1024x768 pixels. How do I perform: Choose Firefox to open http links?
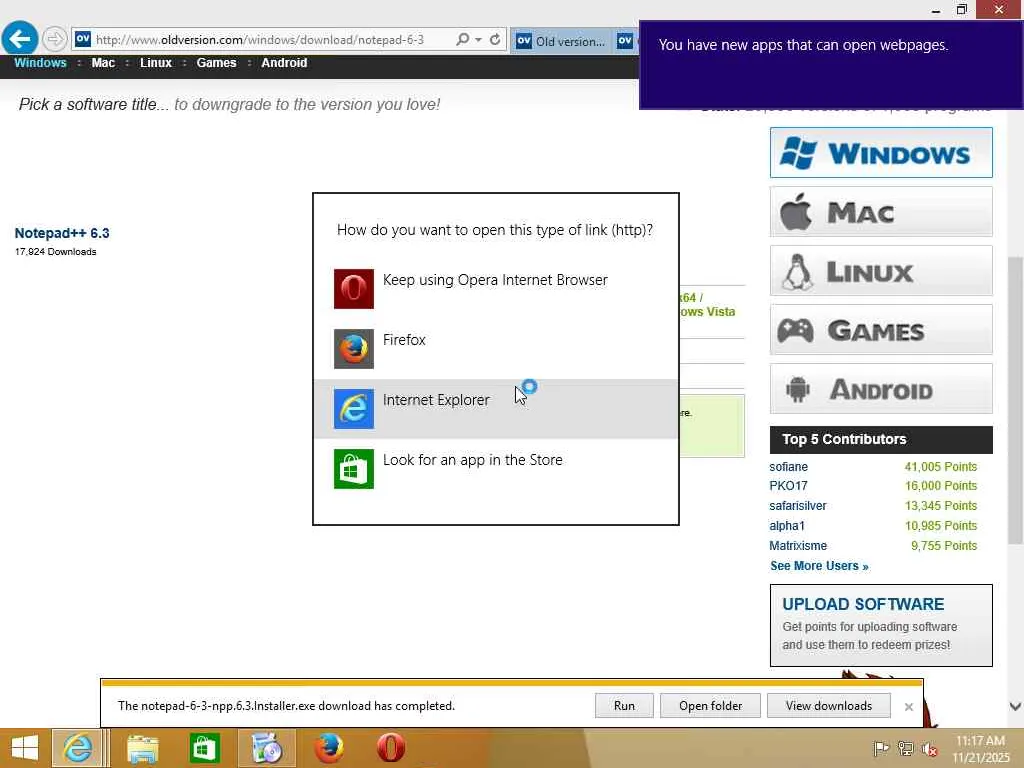(x=496, y=349)
